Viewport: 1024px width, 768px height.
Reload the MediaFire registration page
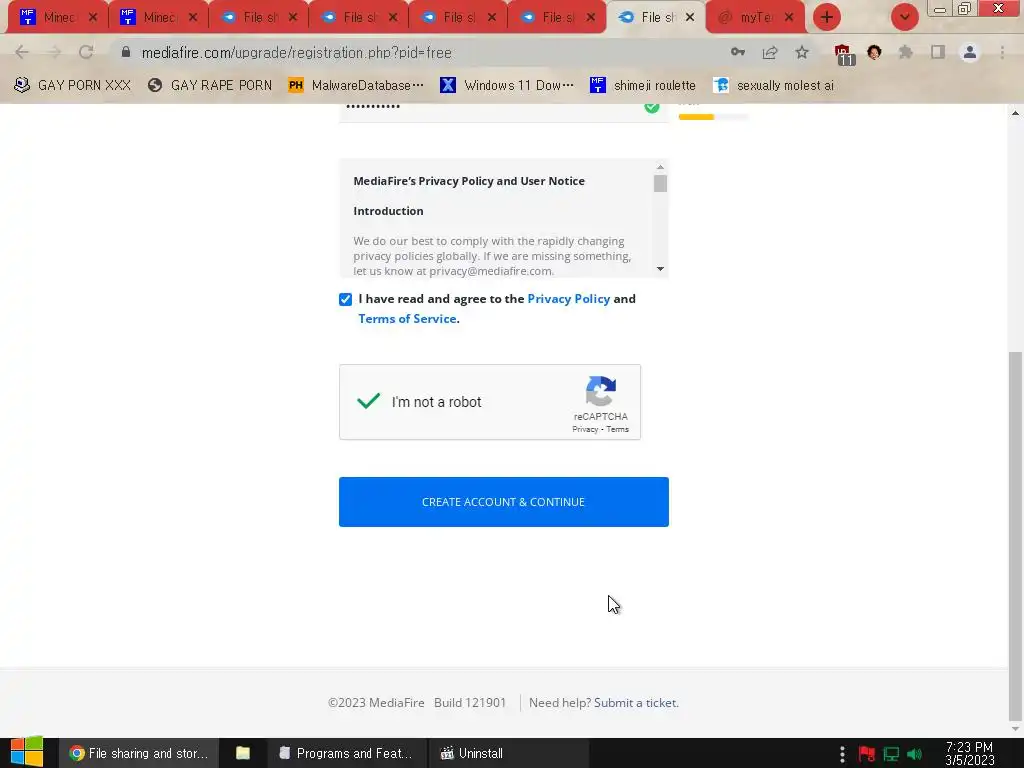[x=86, y=52]
